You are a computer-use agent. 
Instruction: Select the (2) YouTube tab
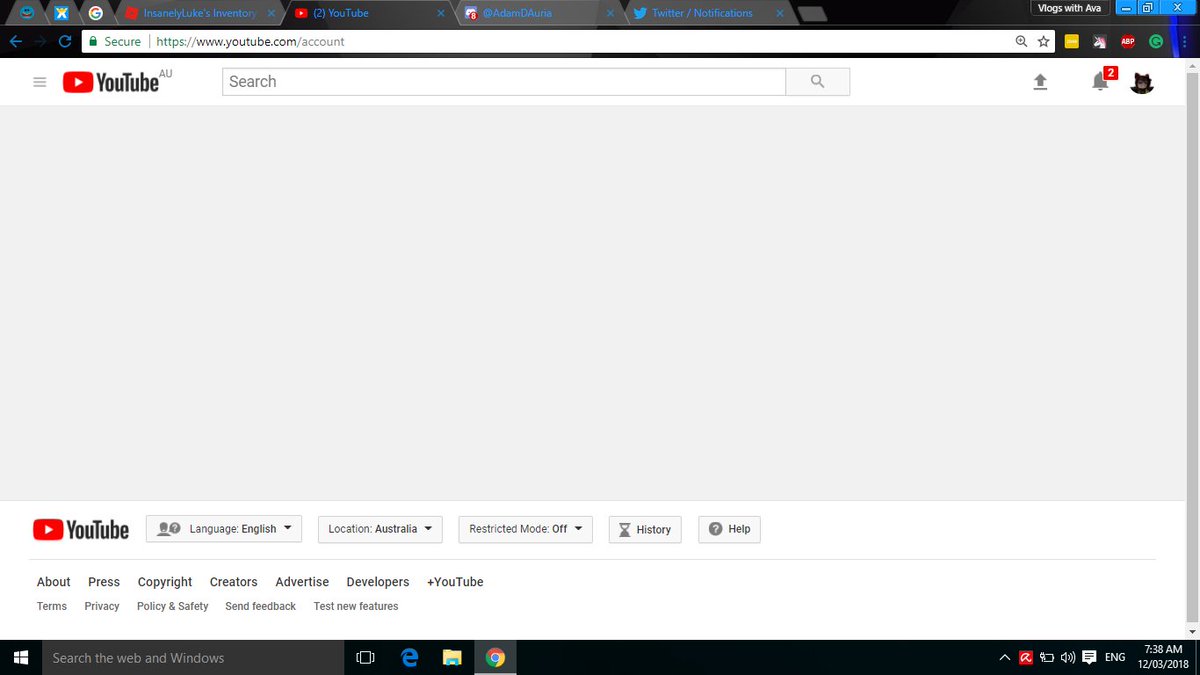[369, 13]
